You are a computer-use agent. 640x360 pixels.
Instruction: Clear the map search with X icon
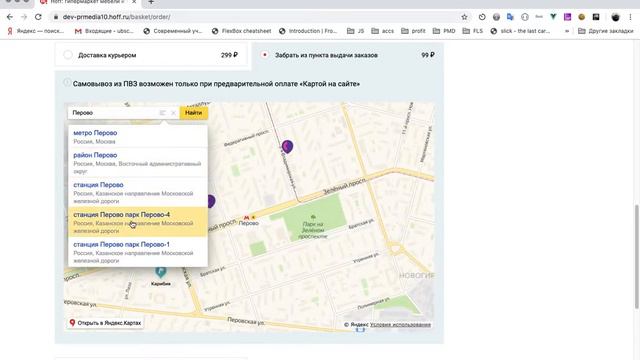pyautogui.click(x=173, y=113)
